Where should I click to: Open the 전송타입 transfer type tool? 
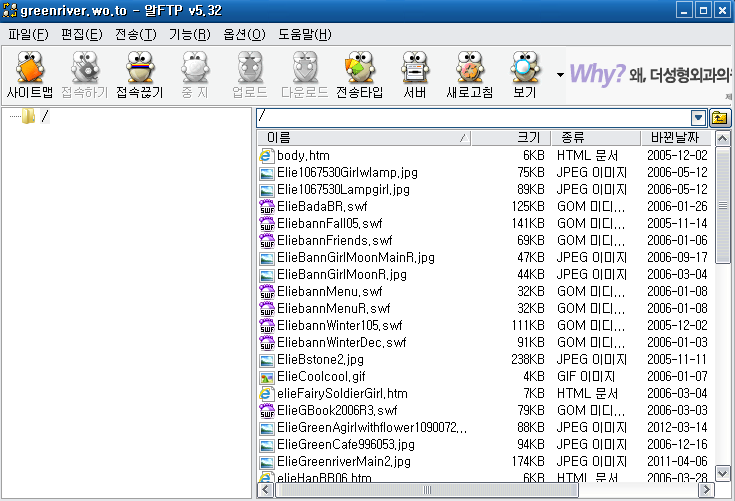click(x=359, y=75)
